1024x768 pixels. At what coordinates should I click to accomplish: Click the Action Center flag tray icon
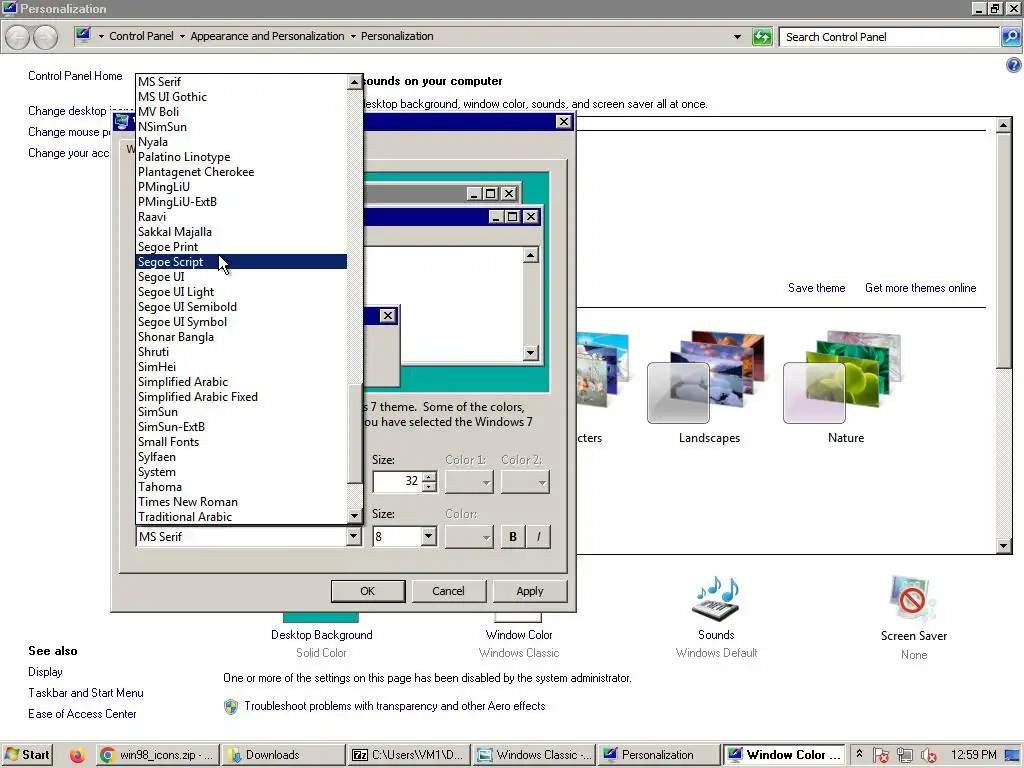point(881,756)
